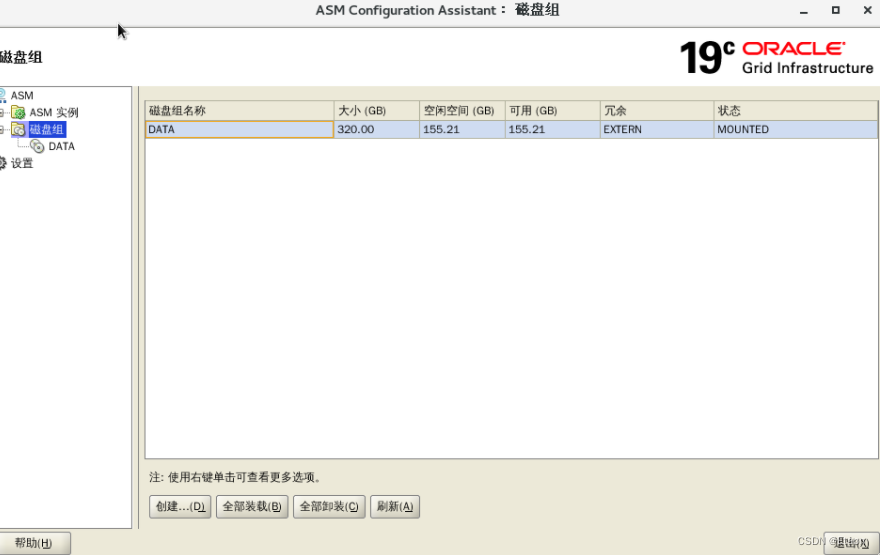Sort by 磁盘组名称 column header

click(x=239, y=111)
